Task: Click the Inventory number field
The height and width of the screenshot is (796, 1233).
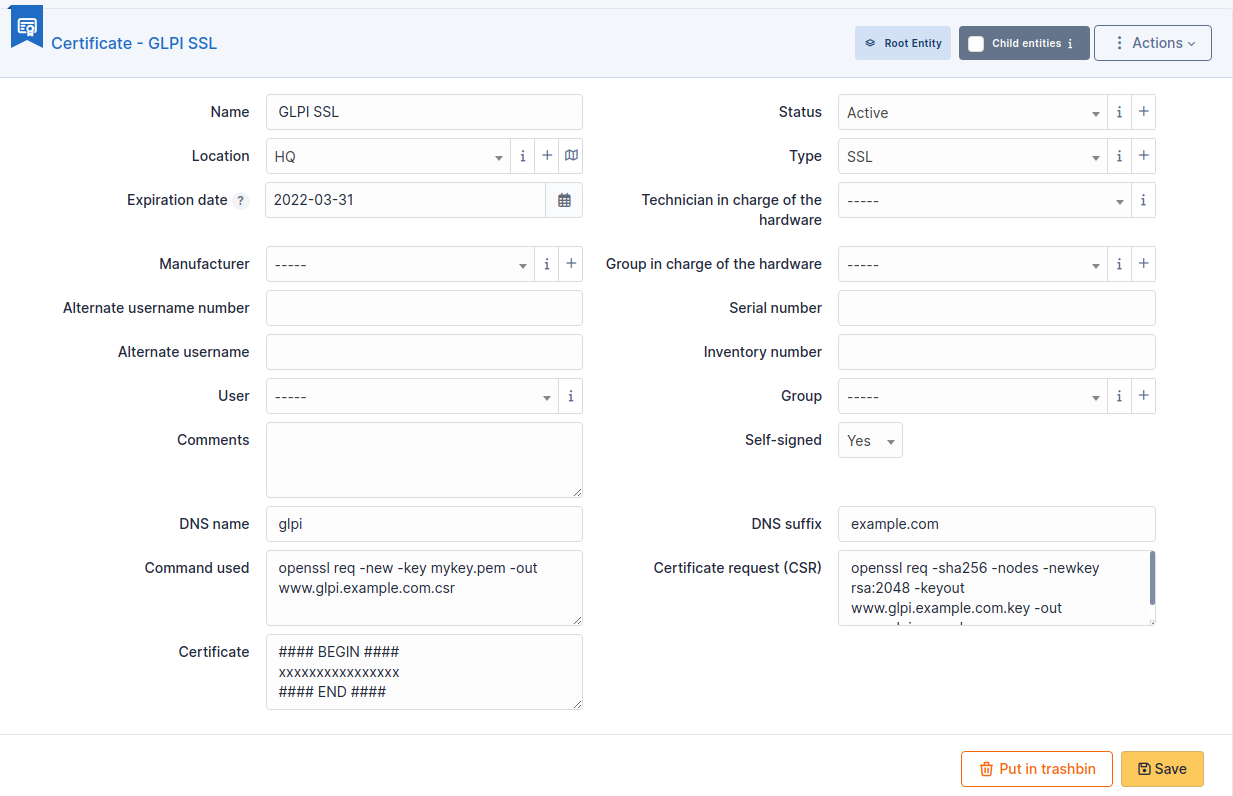Action: (x=997, y=352)
